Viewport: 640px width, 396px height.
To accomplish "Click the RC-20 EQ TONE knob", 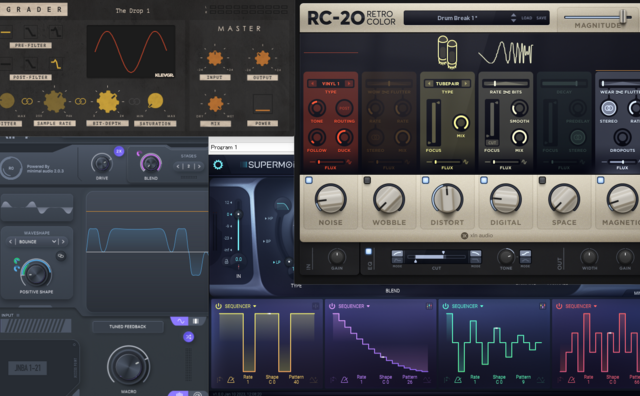I will tap(506, 257).
